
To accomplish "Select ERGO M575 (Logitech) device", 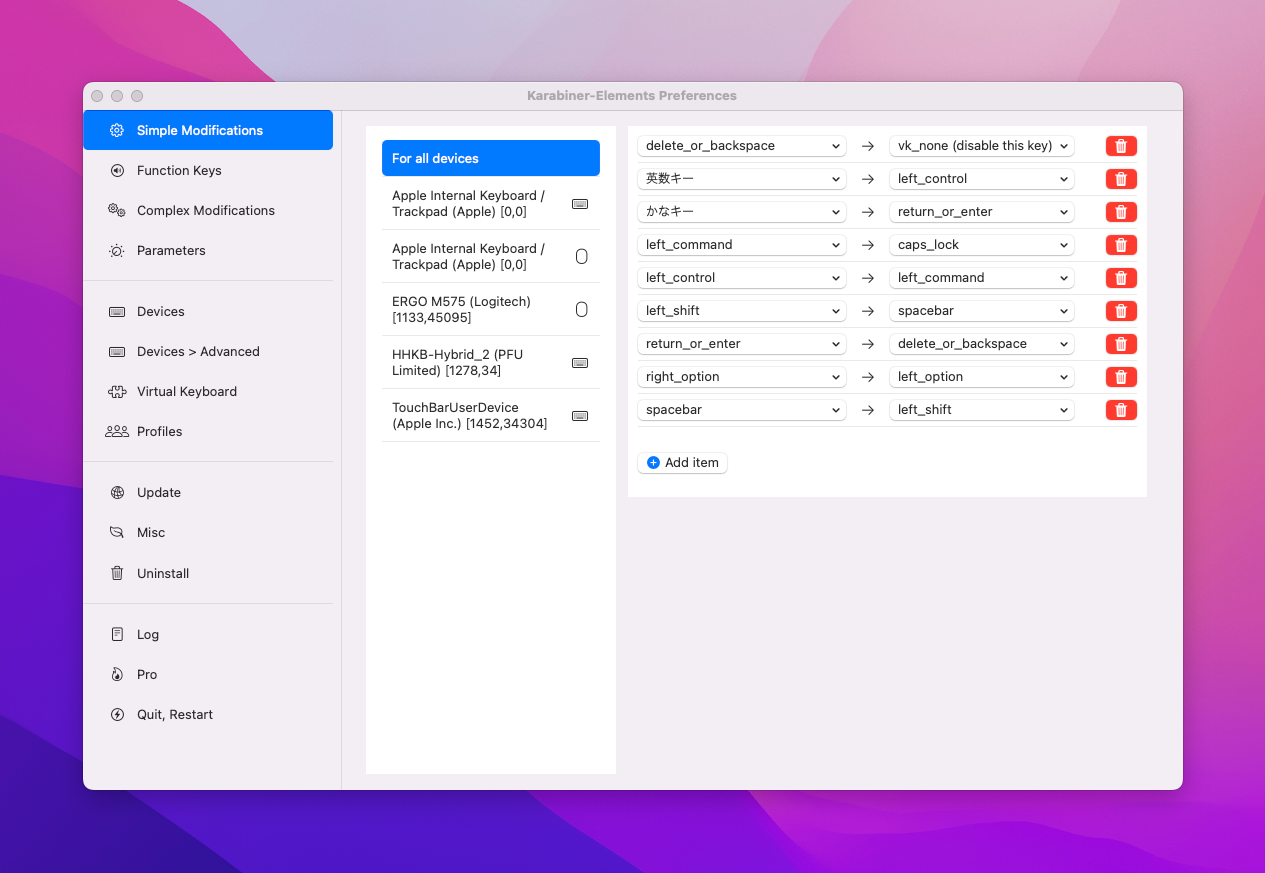I will (x=491, y=309).
